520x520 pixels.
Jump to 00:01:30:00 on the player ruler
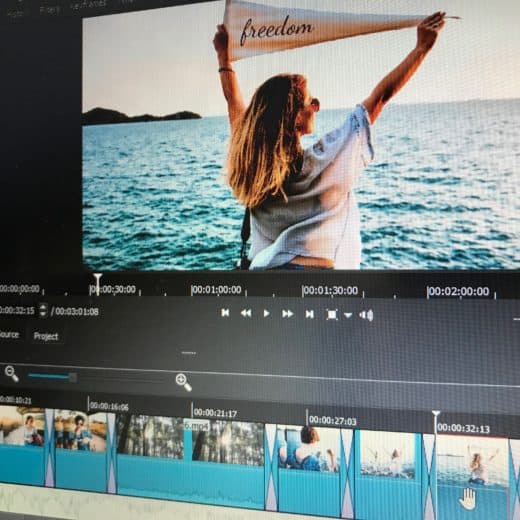tap(330, 290)
